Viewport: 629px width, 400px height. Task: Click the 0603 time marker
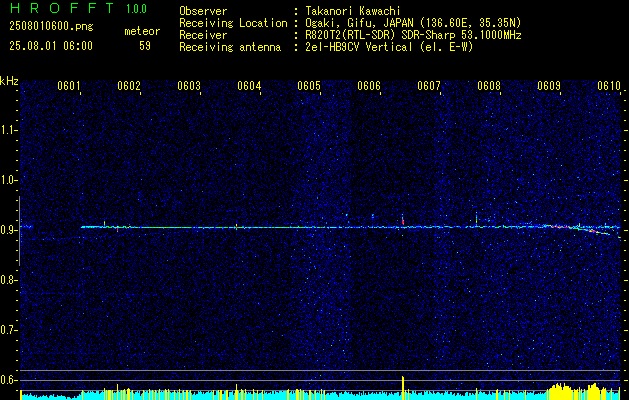point(189,86)
